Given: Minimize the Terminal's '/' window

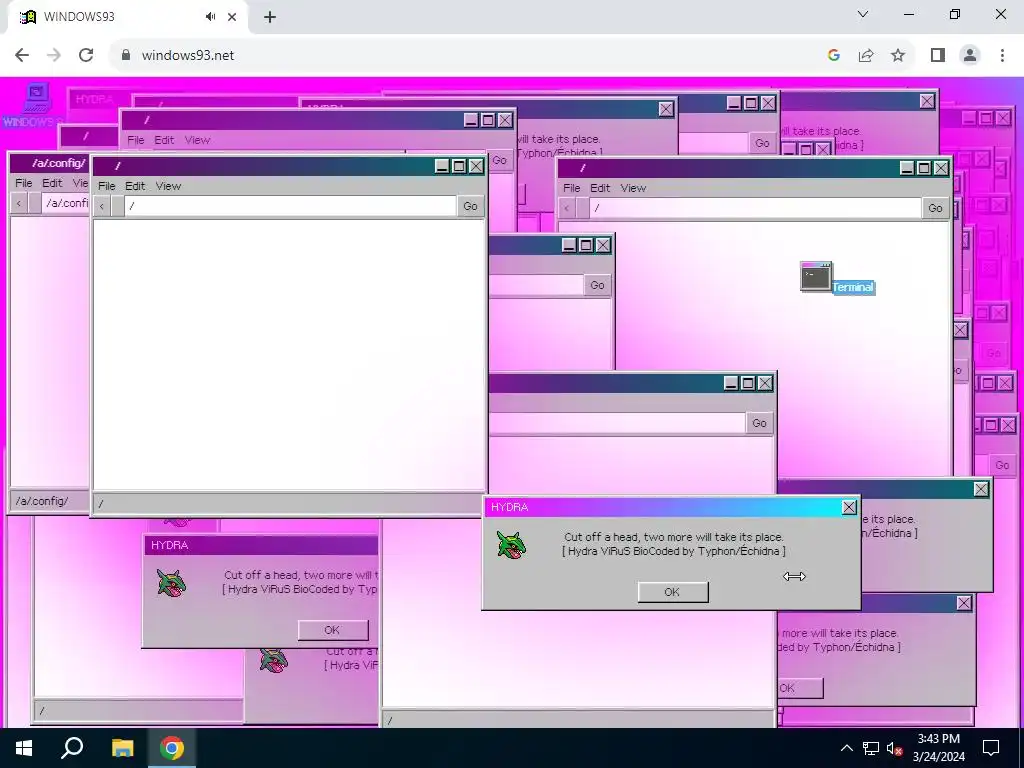Looking at the screenshot, I should click(x=907, y=168).
